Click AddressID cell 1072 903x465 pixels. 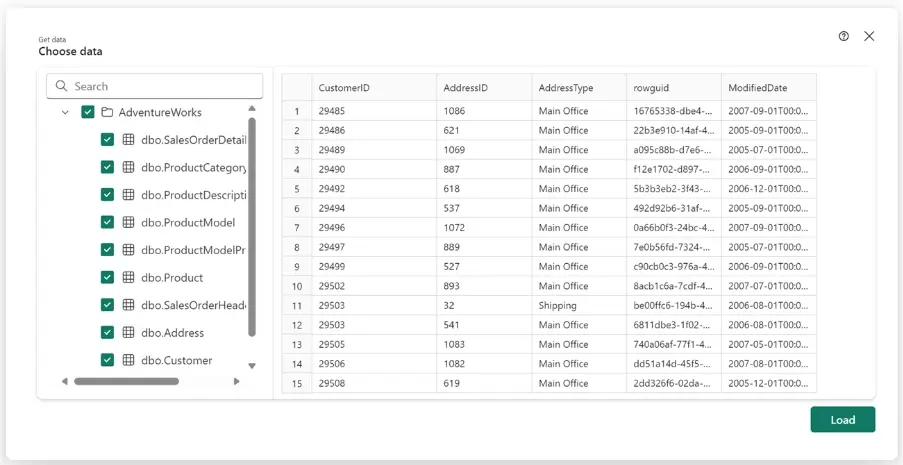(x=484, y=228)
